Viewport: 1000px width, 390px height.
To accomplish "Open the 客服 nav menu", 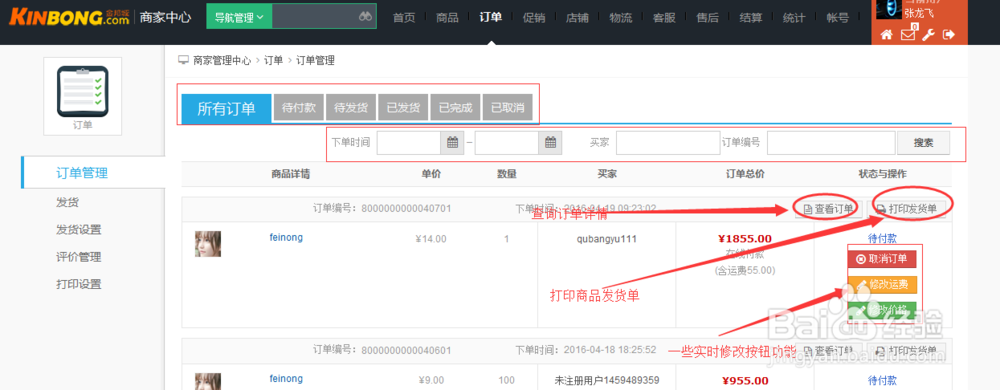I will point(664,18).
